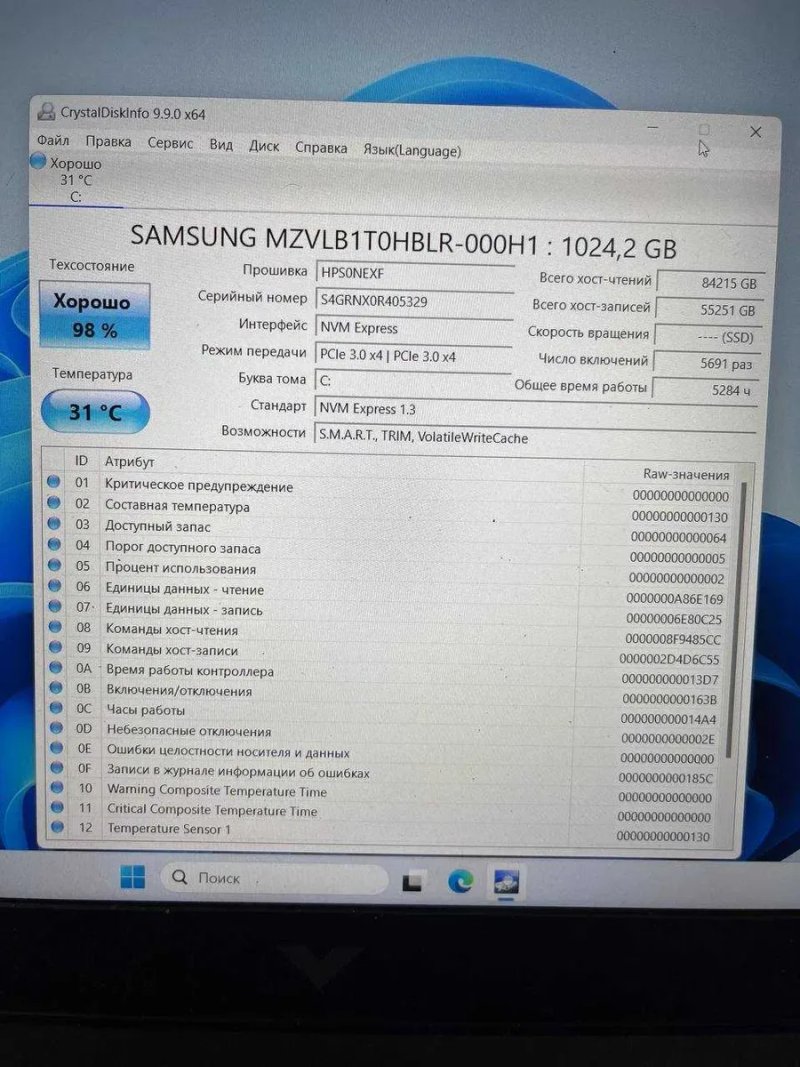Click status icon for Критическое предупреждение row
800x1067 pixels.
pyautogui.click(x=53, y=482)
